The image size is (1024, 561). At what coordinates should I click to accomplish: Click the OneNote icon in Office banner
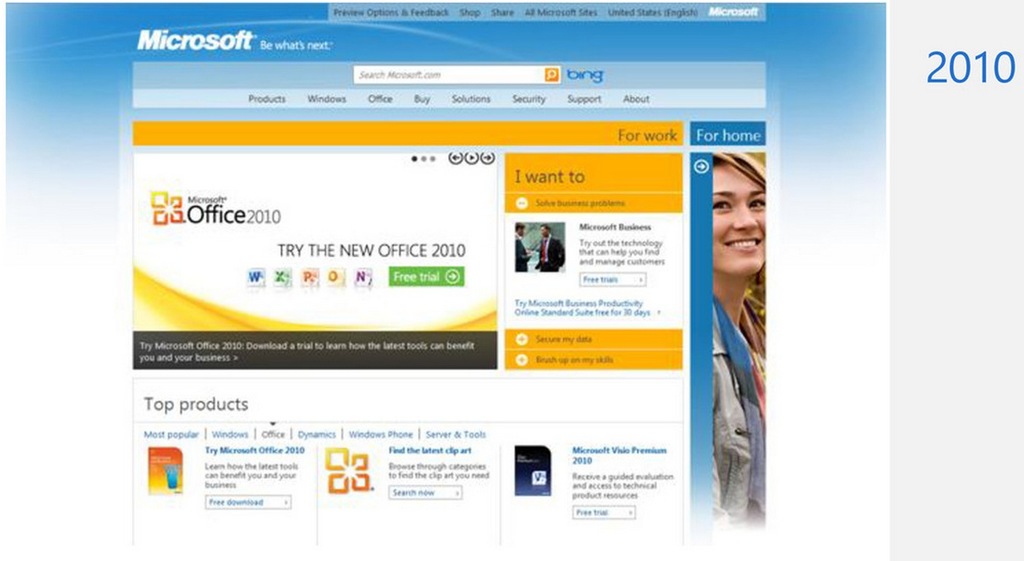pyautogui.click(x=363, y=278)
